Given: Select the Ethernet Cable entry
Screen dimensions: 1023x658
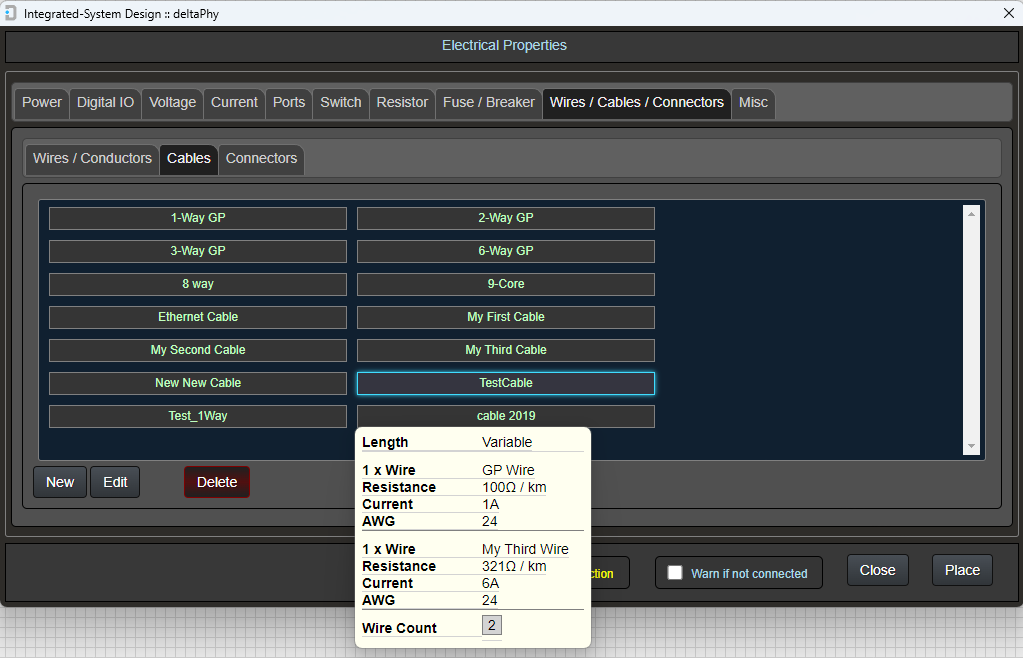Looking at the screenshot, I should [x=198, y=317].
